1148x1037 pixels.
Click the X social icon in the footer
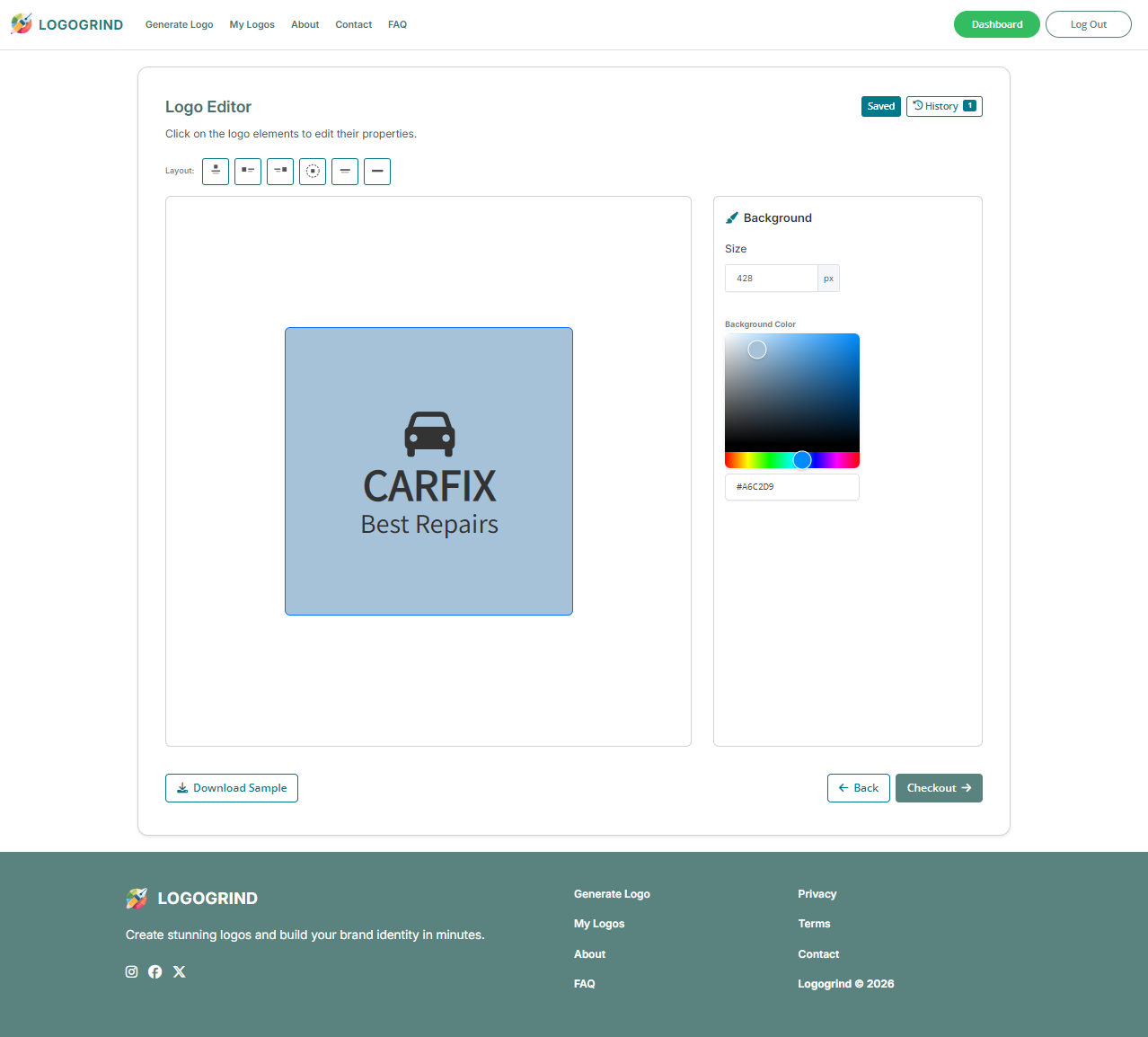point(180,971)
